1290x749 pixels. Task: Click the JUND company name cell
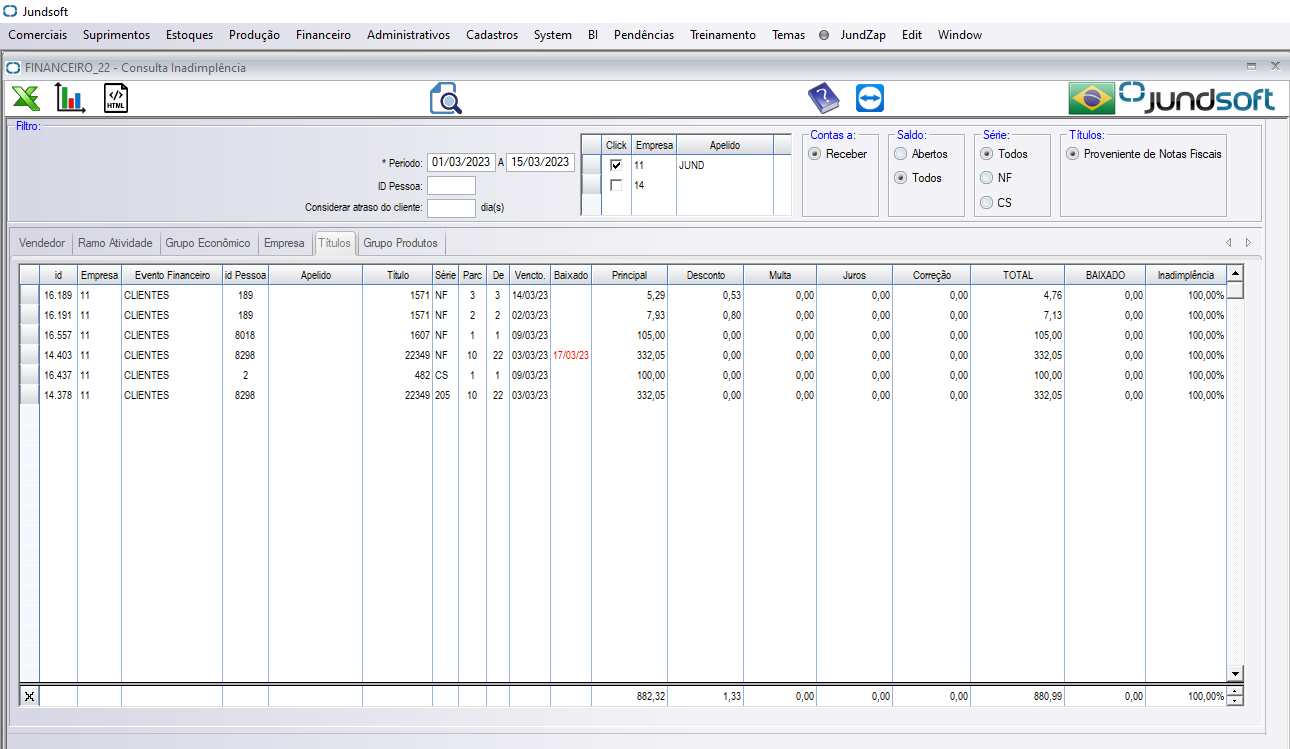click(x=724, y=165)
